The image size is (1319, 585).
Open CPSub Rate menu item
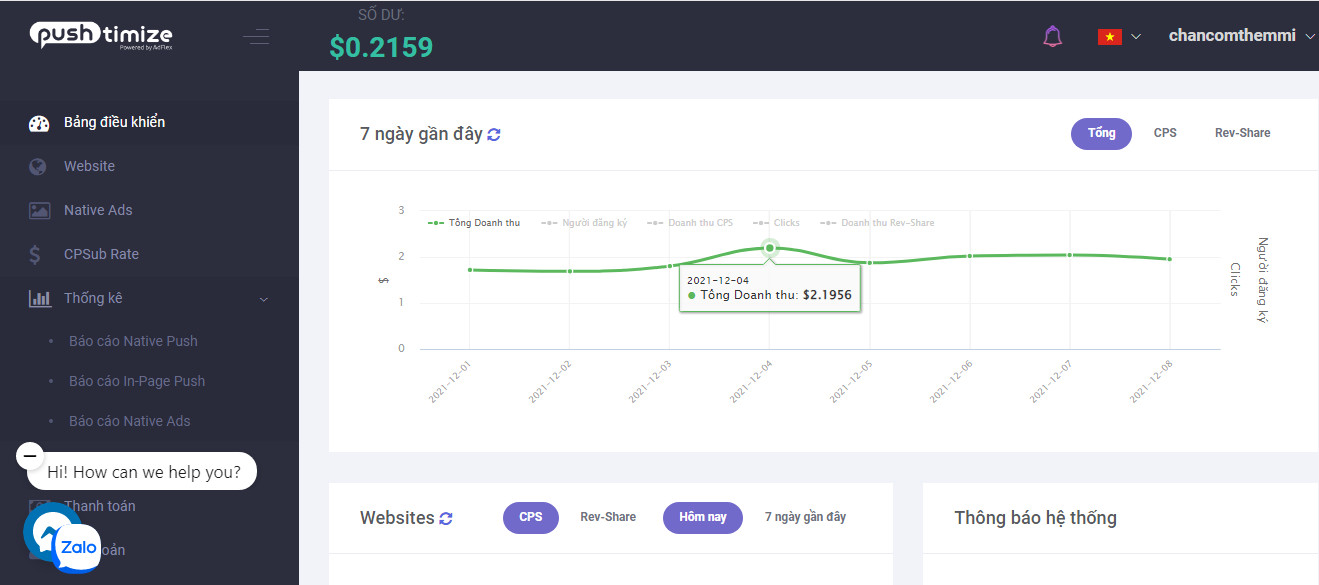pos(101,254)
